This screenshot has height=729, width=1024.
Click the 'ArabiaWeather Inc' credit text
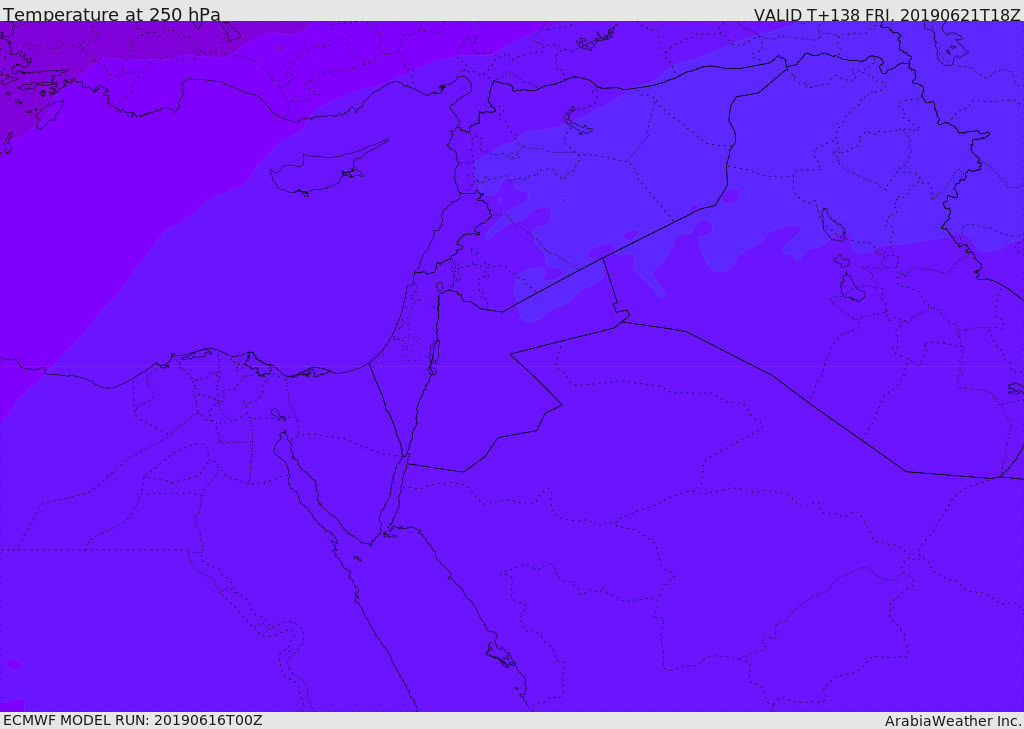point(952,721)
